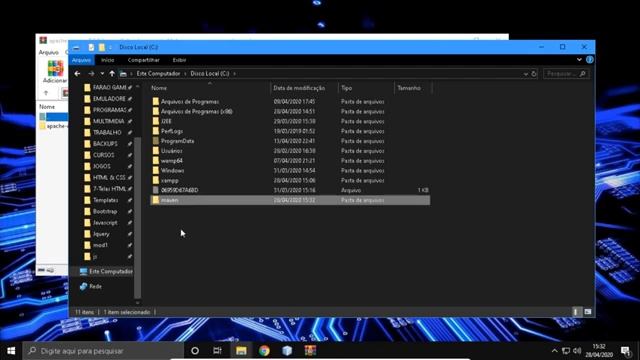Open HTML & CSS folder in the sidebar
This screenshot has width=640, height=360.
click(x=107, y=178)
